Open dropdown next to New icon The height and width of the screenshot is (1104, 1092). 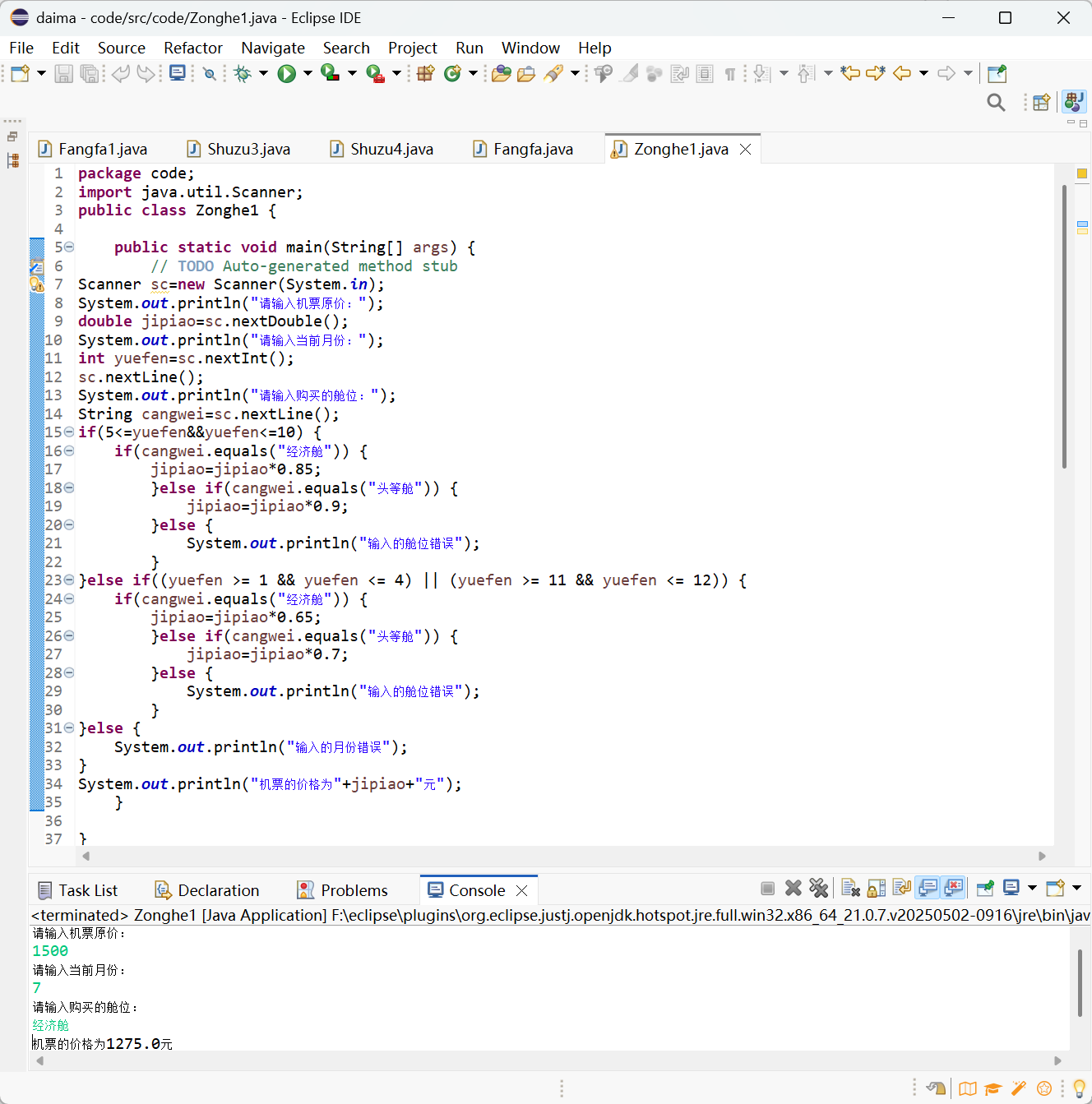coord(41,74)
